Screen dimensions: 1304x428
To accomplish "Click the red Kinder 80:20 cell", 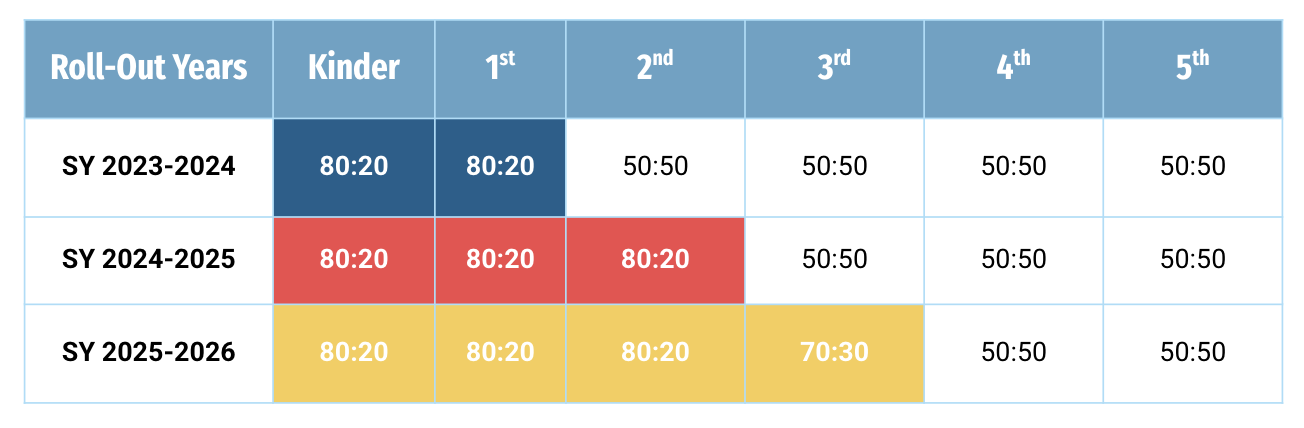I will point(353,260).
